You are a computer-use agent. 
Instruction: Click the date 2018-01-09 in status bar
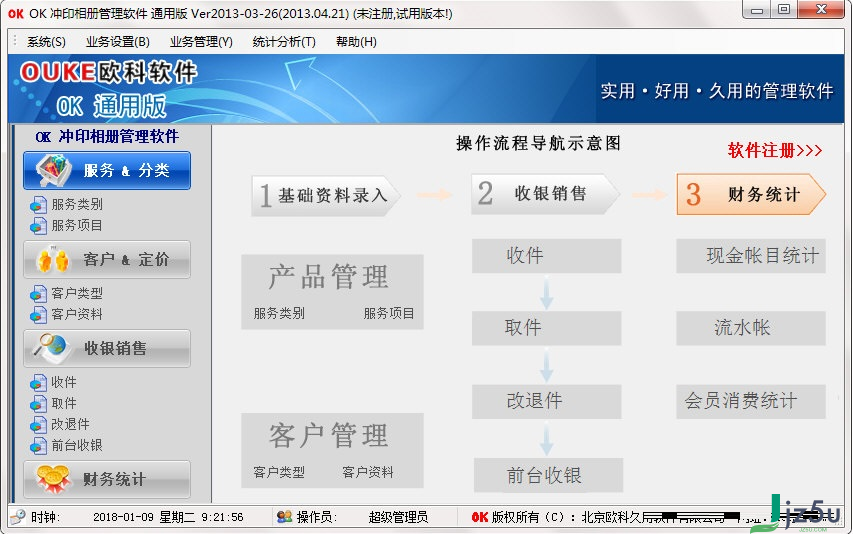123,517
